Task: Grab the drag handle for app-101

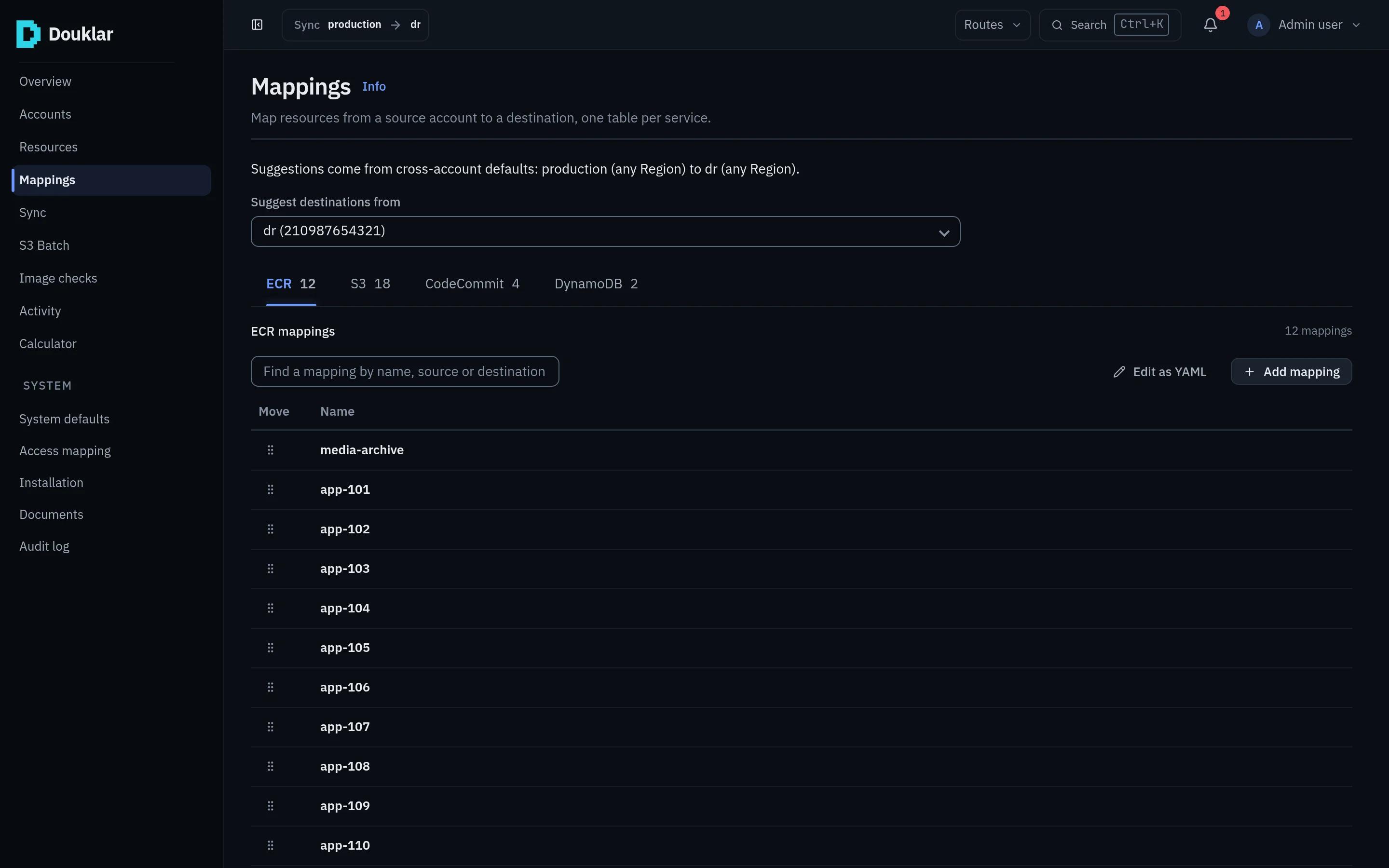Action: 271,489
